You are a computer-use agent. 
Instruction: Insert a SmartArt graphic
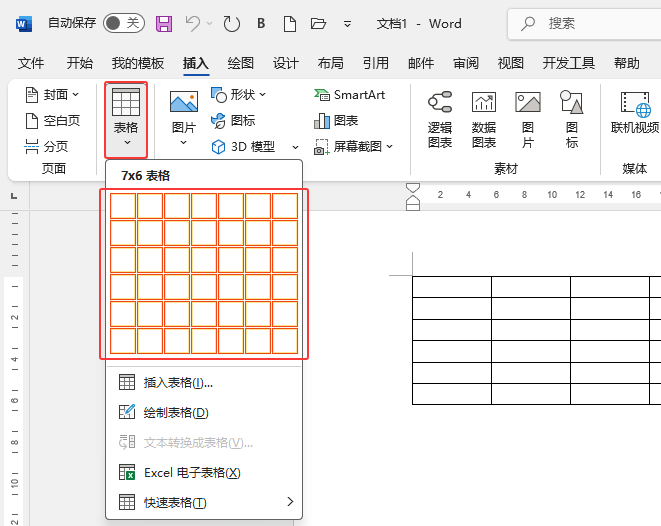[349, 95]
